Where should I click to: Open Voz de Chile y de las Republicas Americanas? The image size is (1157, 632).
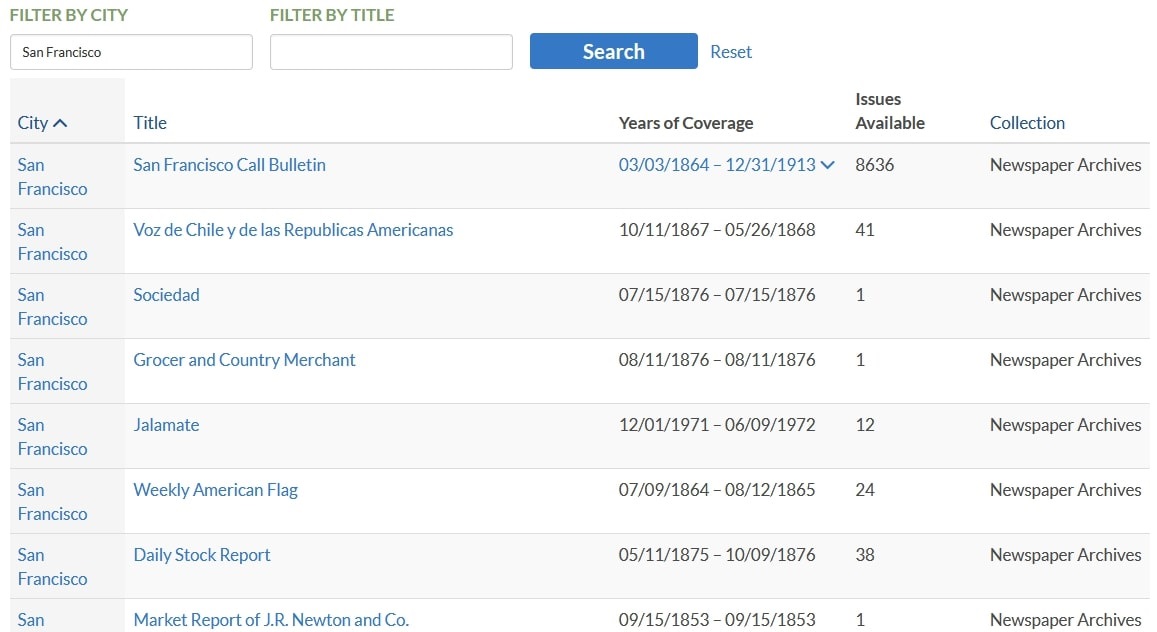coord(293,230)
